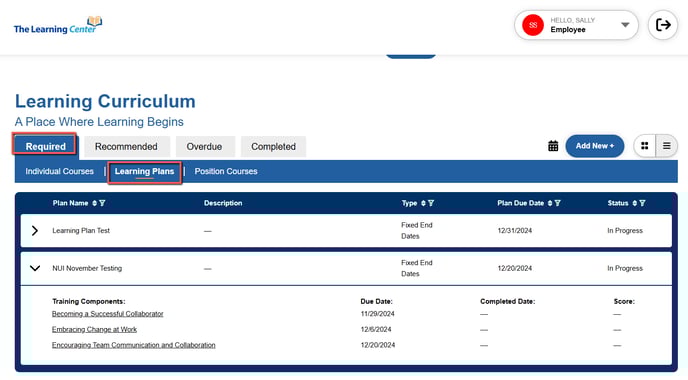688x380 pixels.
Task: Filter the Plan Name column
Action: [x=102, y=203]
